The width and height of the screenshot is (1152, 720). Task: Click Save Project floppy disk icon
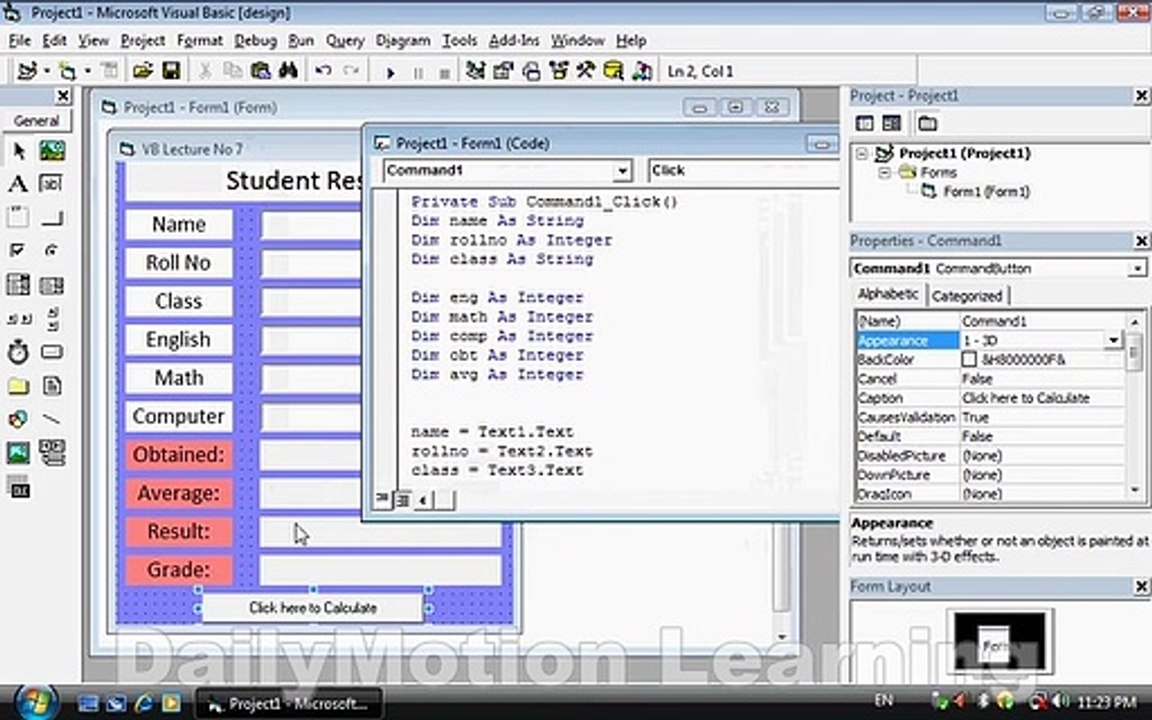point(171,71)
